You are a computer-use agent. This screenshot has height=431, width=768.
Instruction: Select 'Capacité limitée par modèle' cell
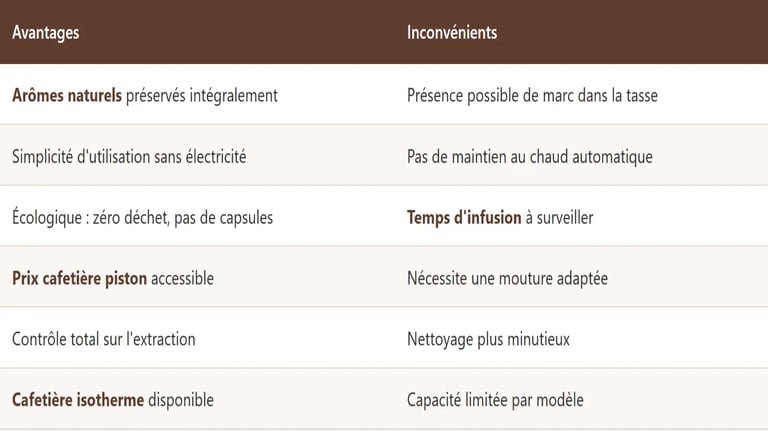pos(495,400)
